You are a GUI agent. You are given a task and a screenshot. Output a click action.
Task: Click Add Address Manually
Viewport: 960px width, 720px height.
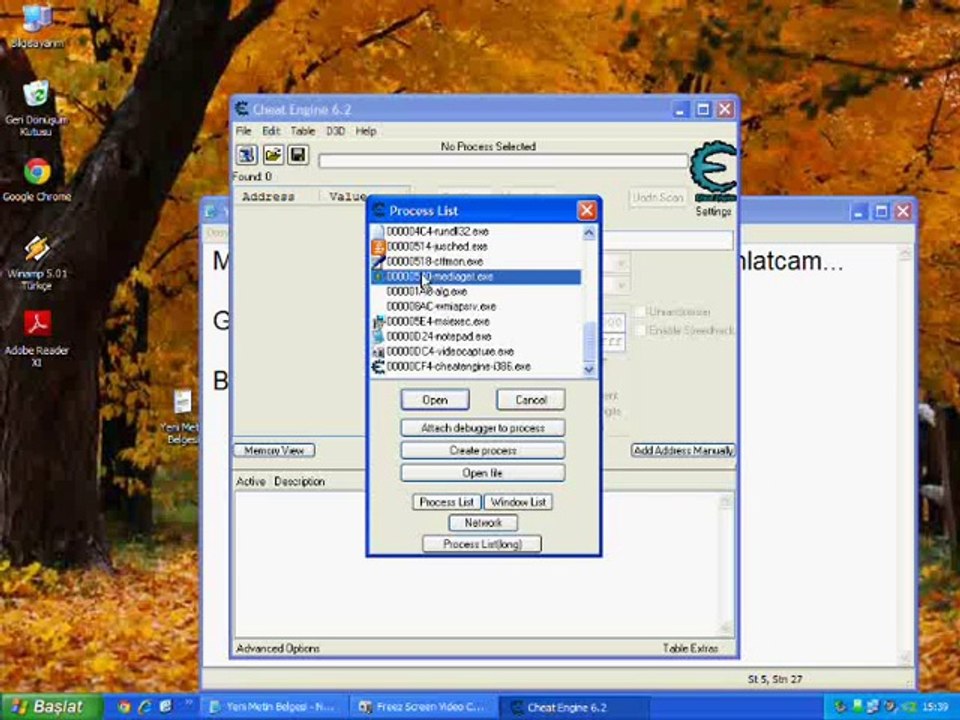(683, 451)
